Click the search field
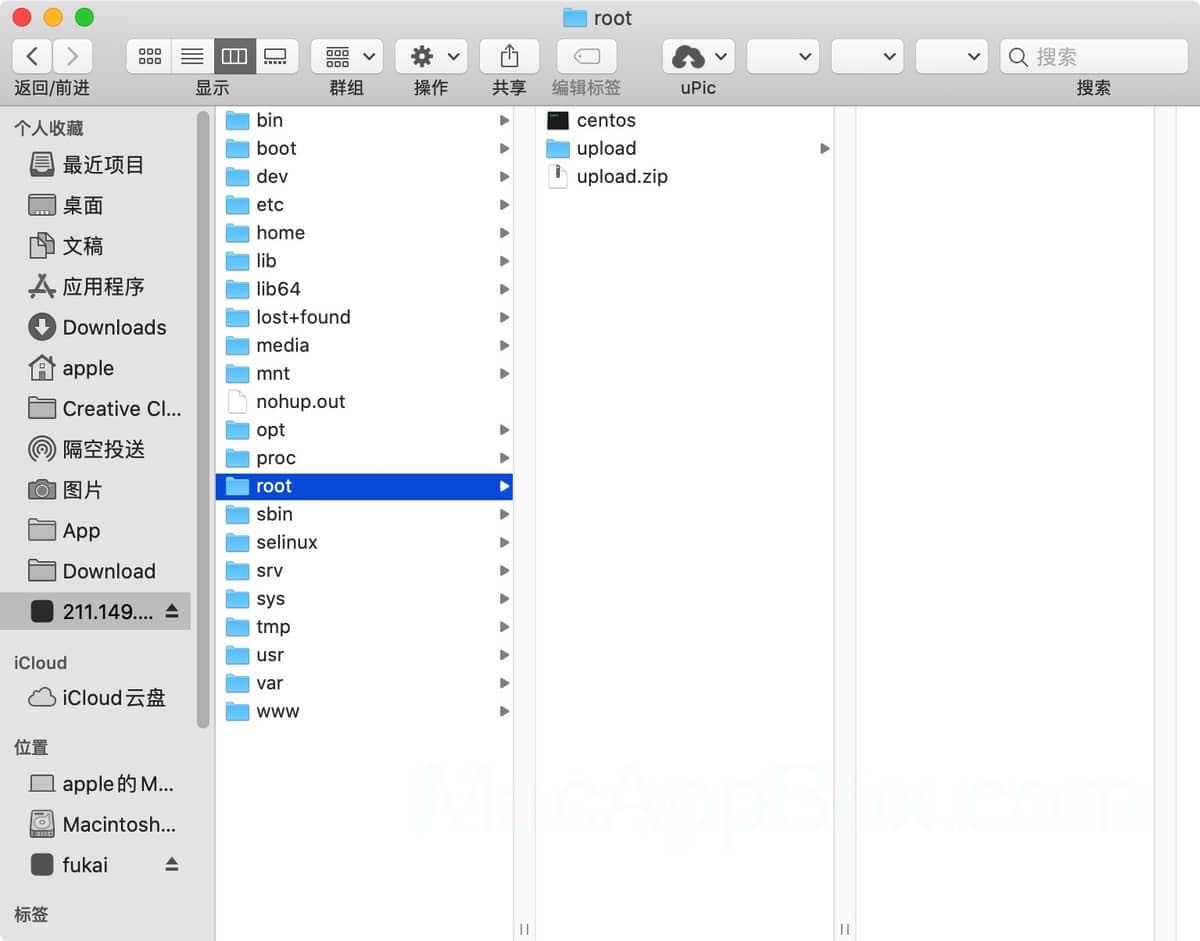Image resolution: width=1200 pixels, height=941 pixels. (1094, 56)
